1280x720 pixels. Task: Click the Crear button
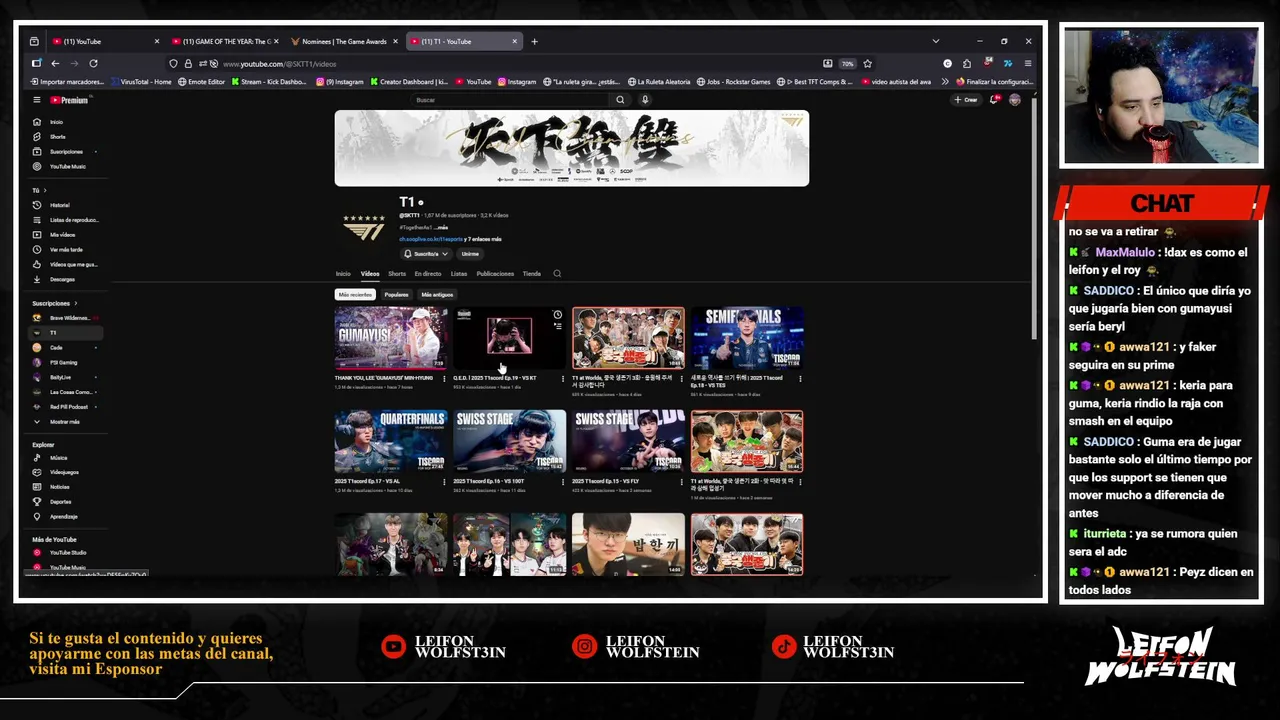[x=966, y=100]
